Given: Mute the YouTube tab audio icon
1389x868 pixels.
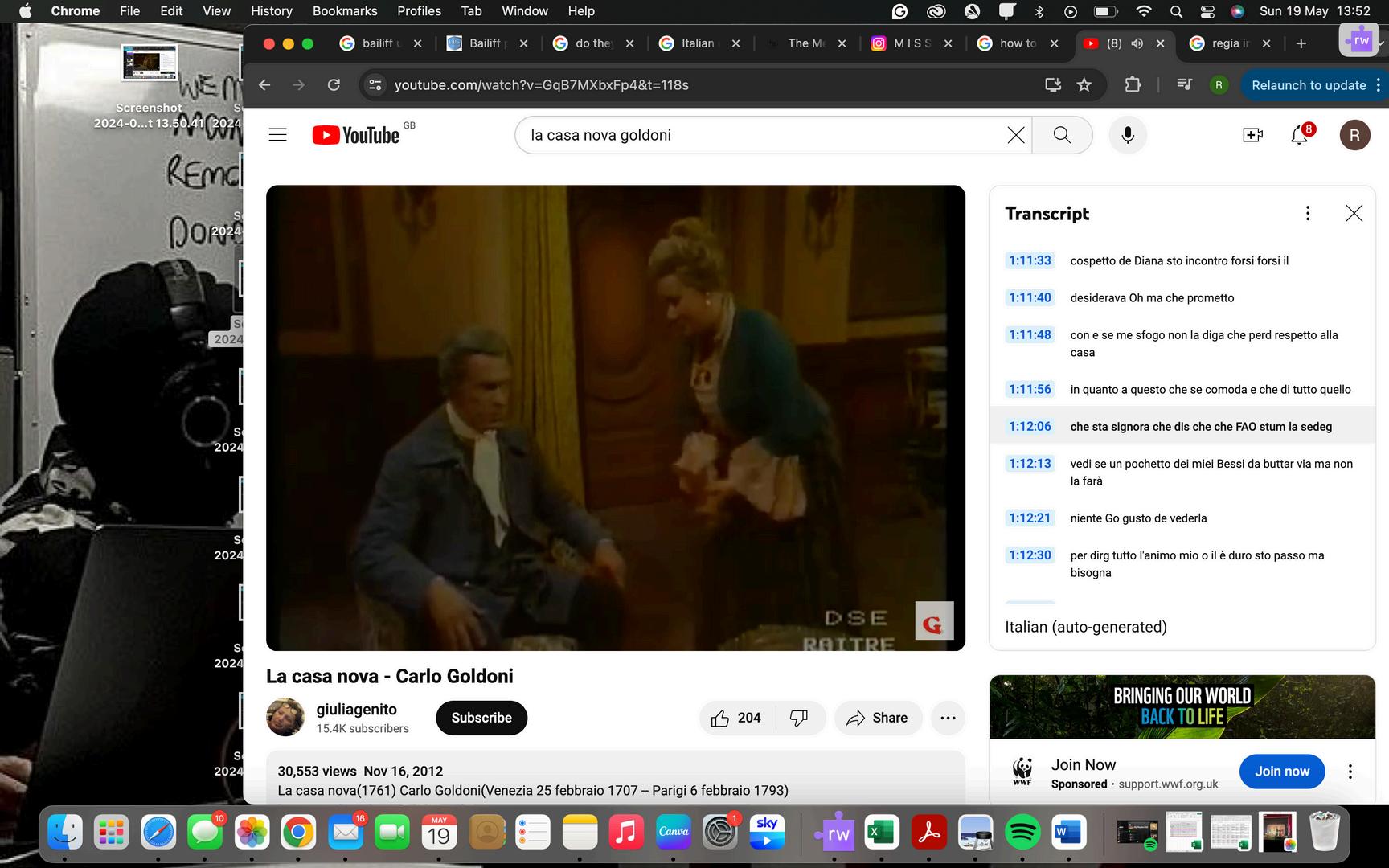Looking at the screenshot, I should point(1137,43).
